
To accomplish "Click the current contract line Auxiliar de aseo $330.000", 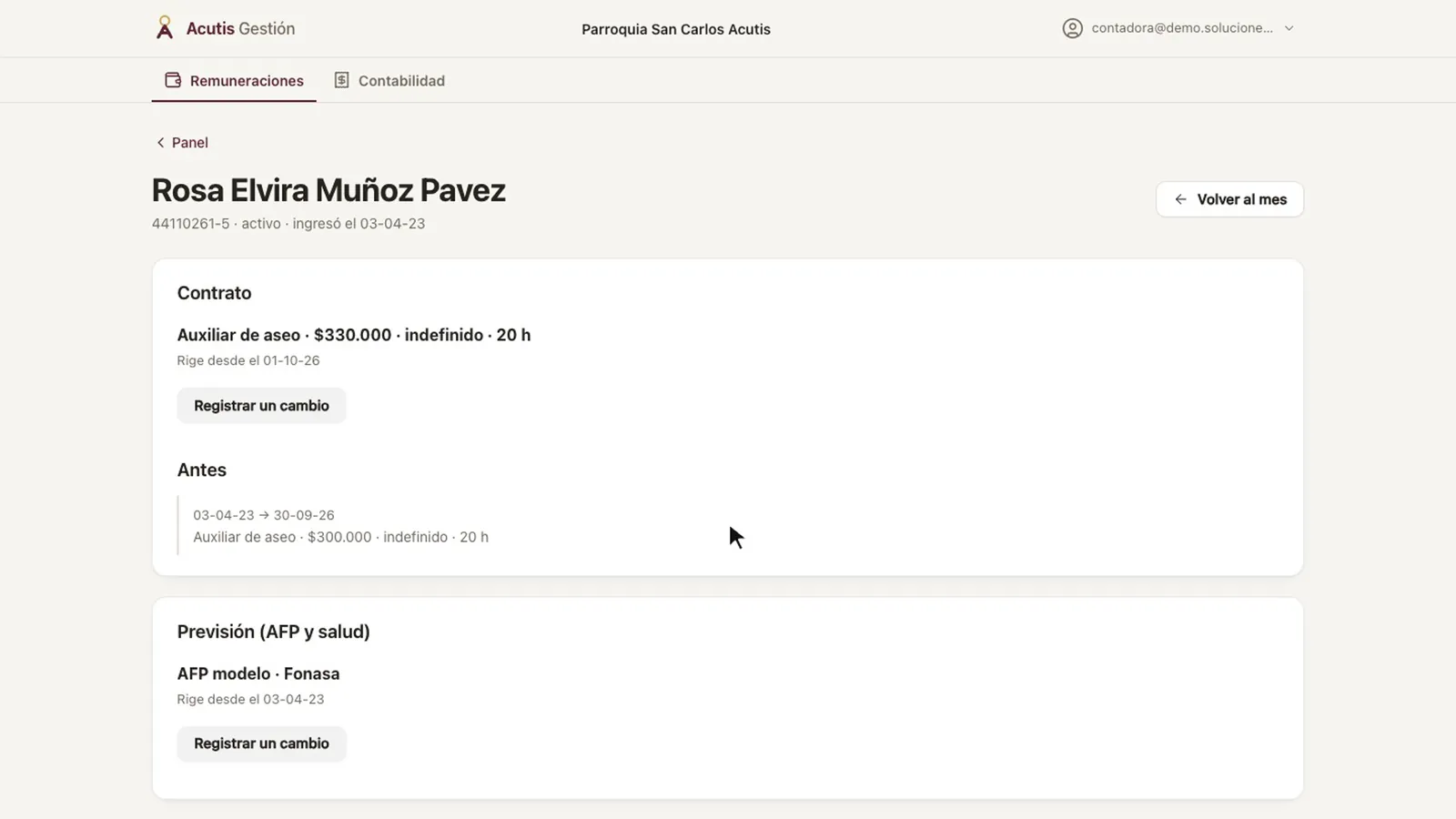I will (x=354, y=335).
